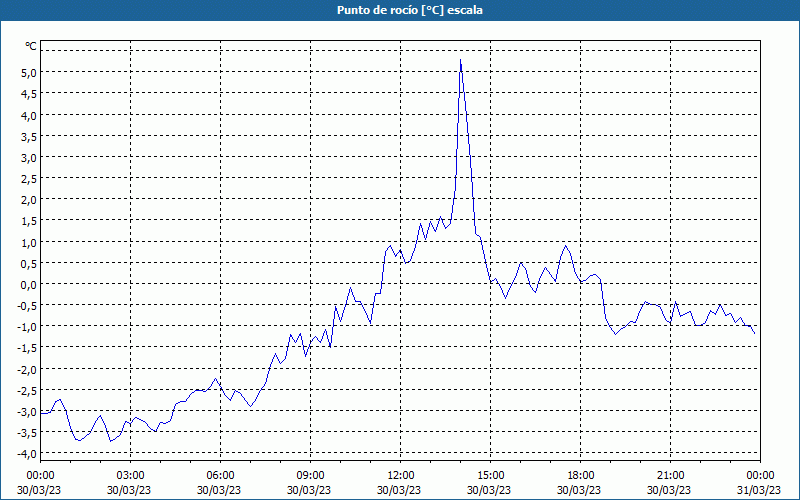
Task: Click the 09:00 time label on x-axis
Action: (310, 476)
